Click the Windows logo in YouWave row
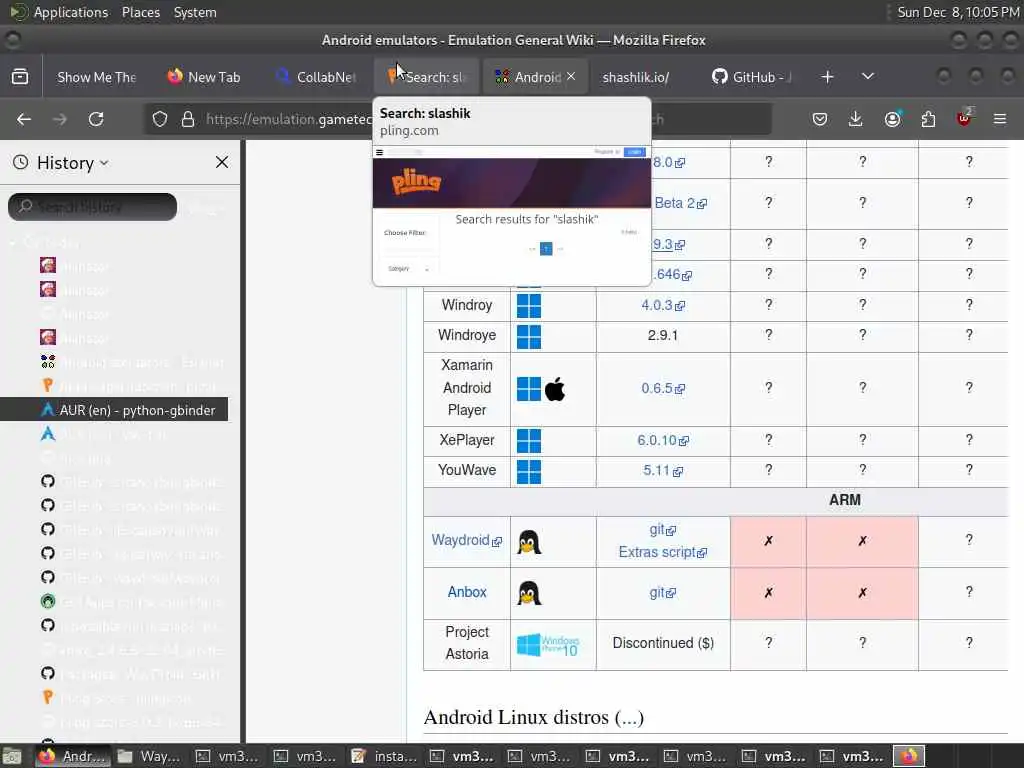Viewport: 1024px width, 768px height. [529, 472]
